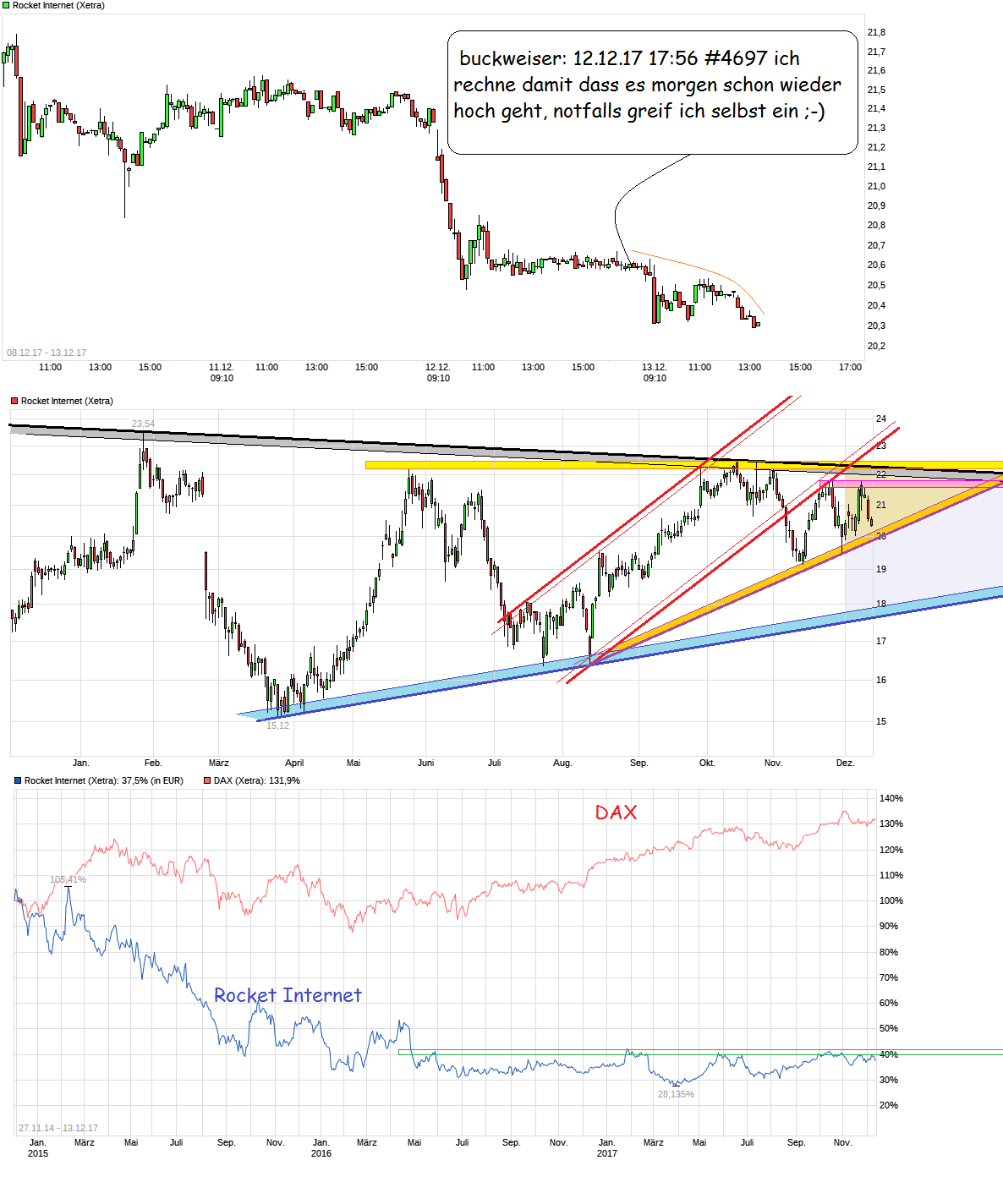
Task: Click the "Rocket Internet (Xetra)" title of the middle chart
Action: tap(67, 401)
